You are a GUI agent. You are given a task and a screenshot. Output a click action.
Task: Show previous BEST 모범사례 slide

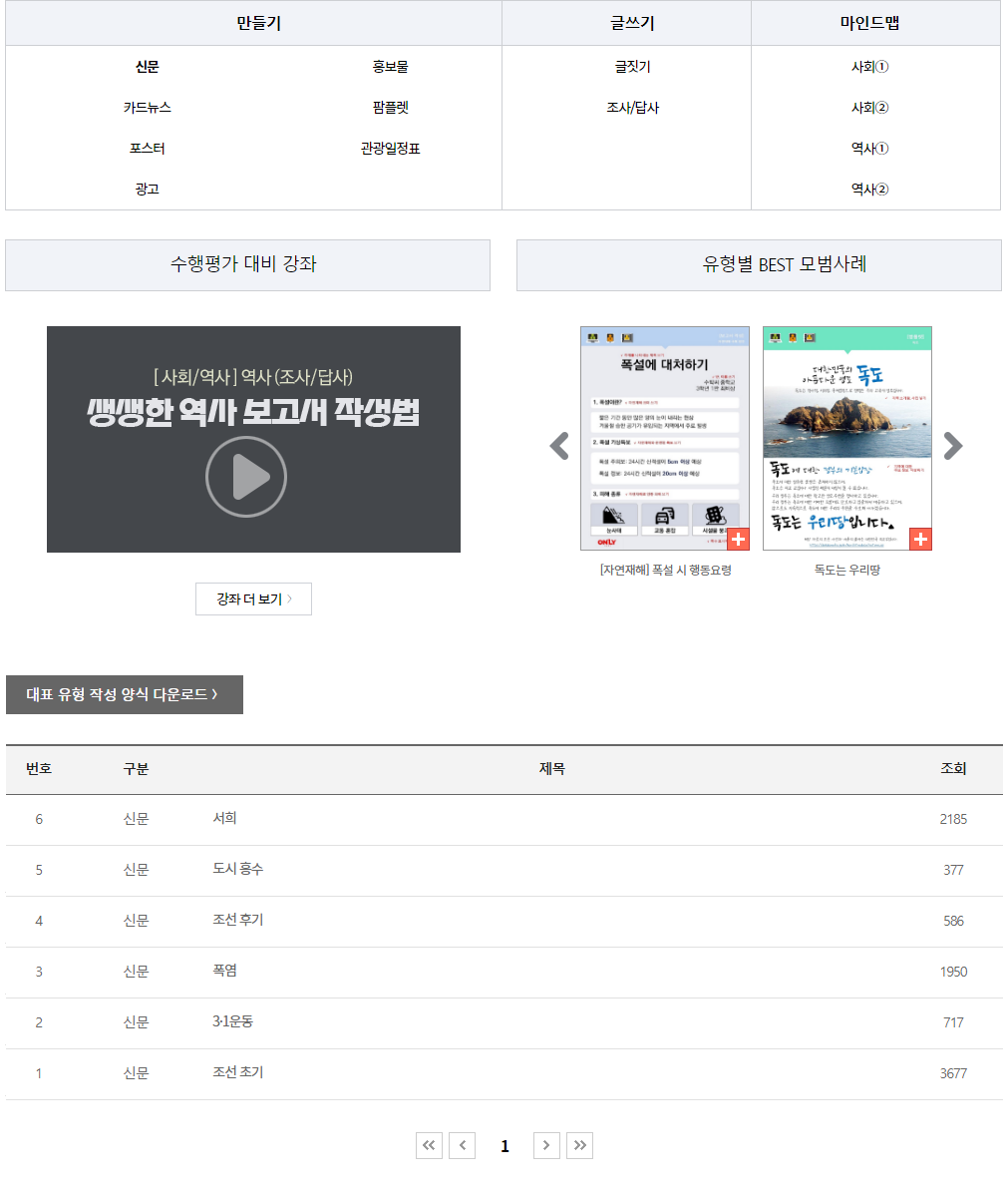coord(560,446)
